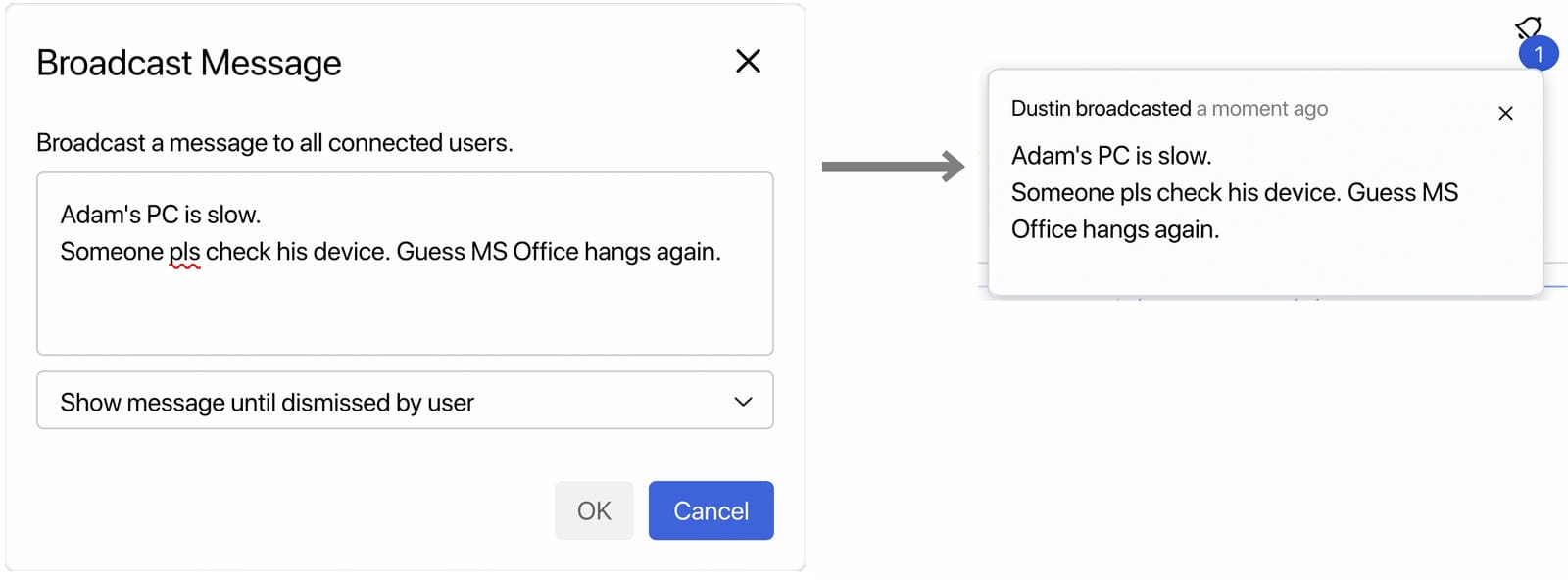Click the blue notification count badge
The height and width of the screenshot is (580, 1568).
[x=1539, y=54]
